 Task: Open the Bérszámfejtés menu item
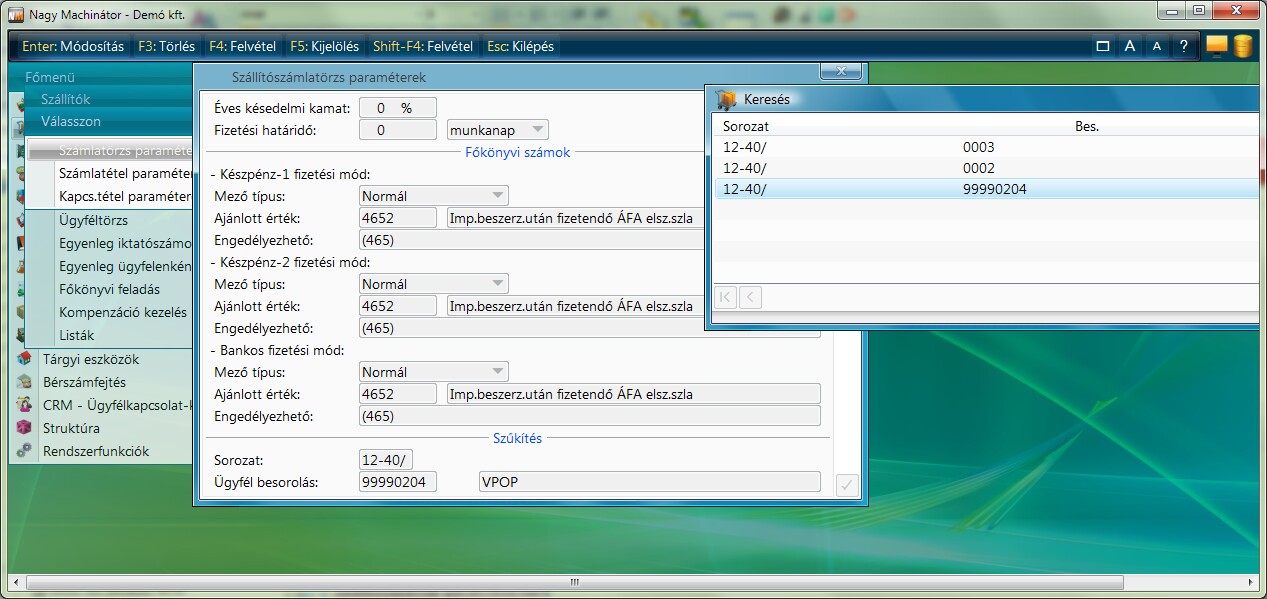84,382
